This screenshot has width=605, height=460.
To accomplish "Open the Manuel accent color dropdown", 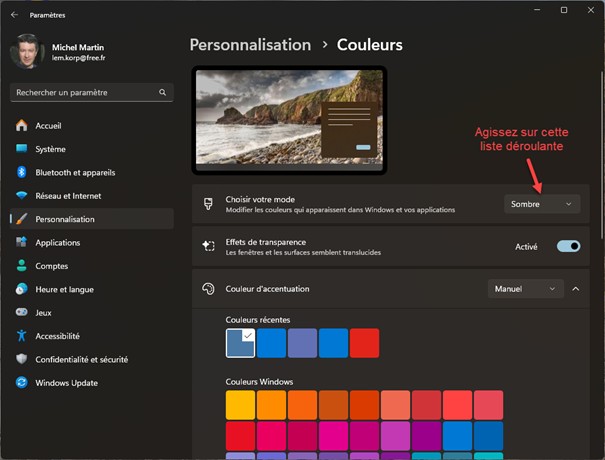I will (x=526, y=289).
